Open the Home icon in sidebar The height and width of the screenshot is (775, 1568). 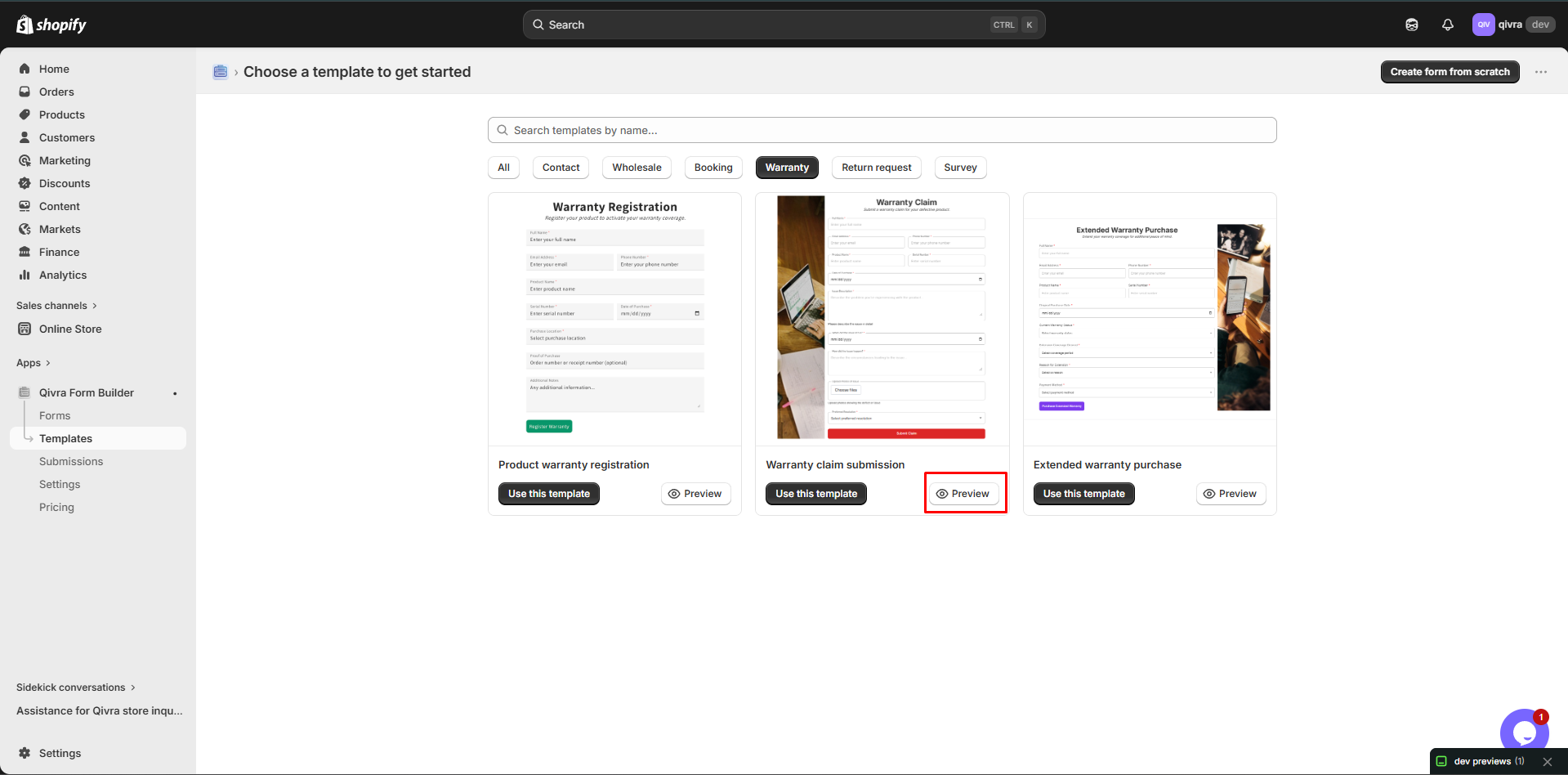[25, 69]
